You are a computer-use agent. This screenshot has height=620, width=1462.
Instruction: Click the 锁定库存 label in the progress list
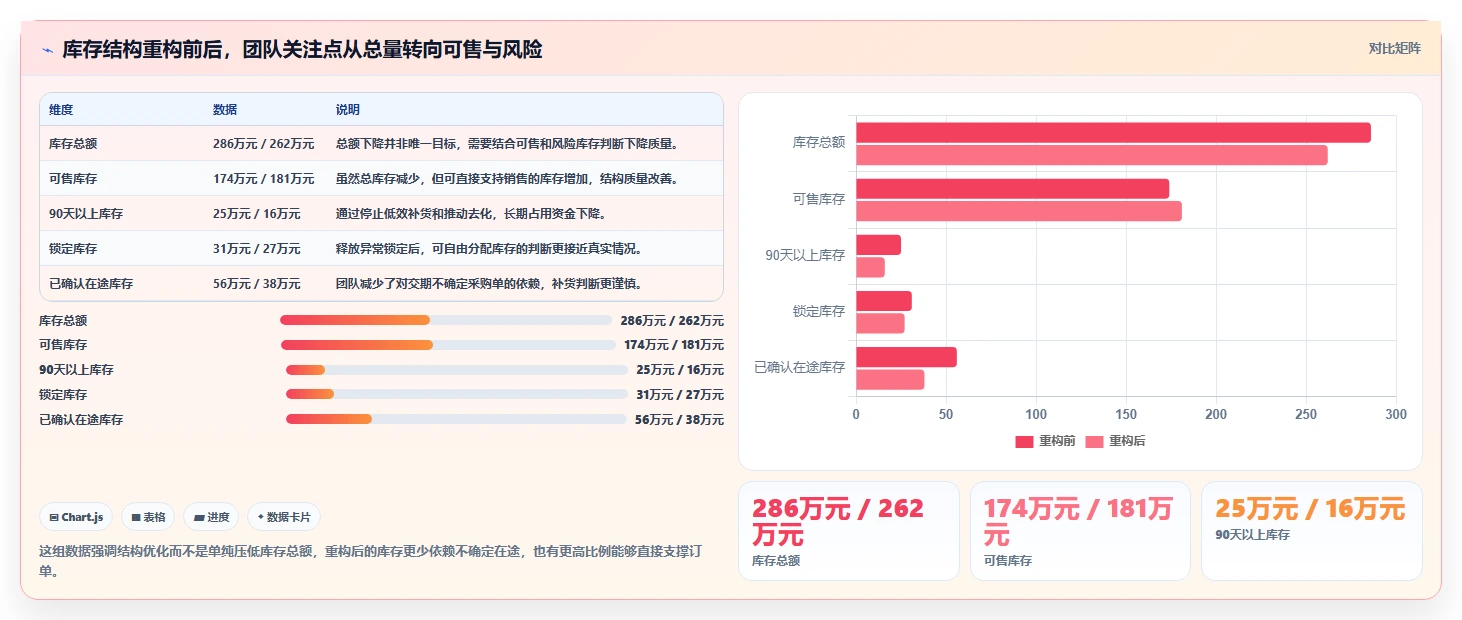pos(63,395)
